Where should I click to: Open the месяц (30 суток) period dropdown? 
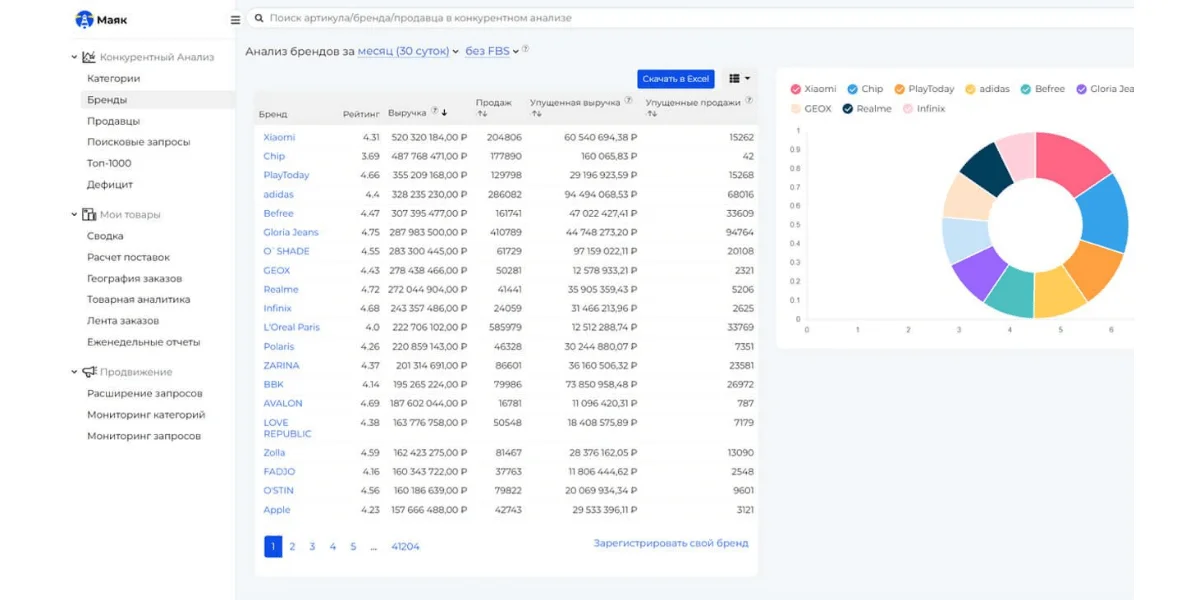tap(408, 51)
